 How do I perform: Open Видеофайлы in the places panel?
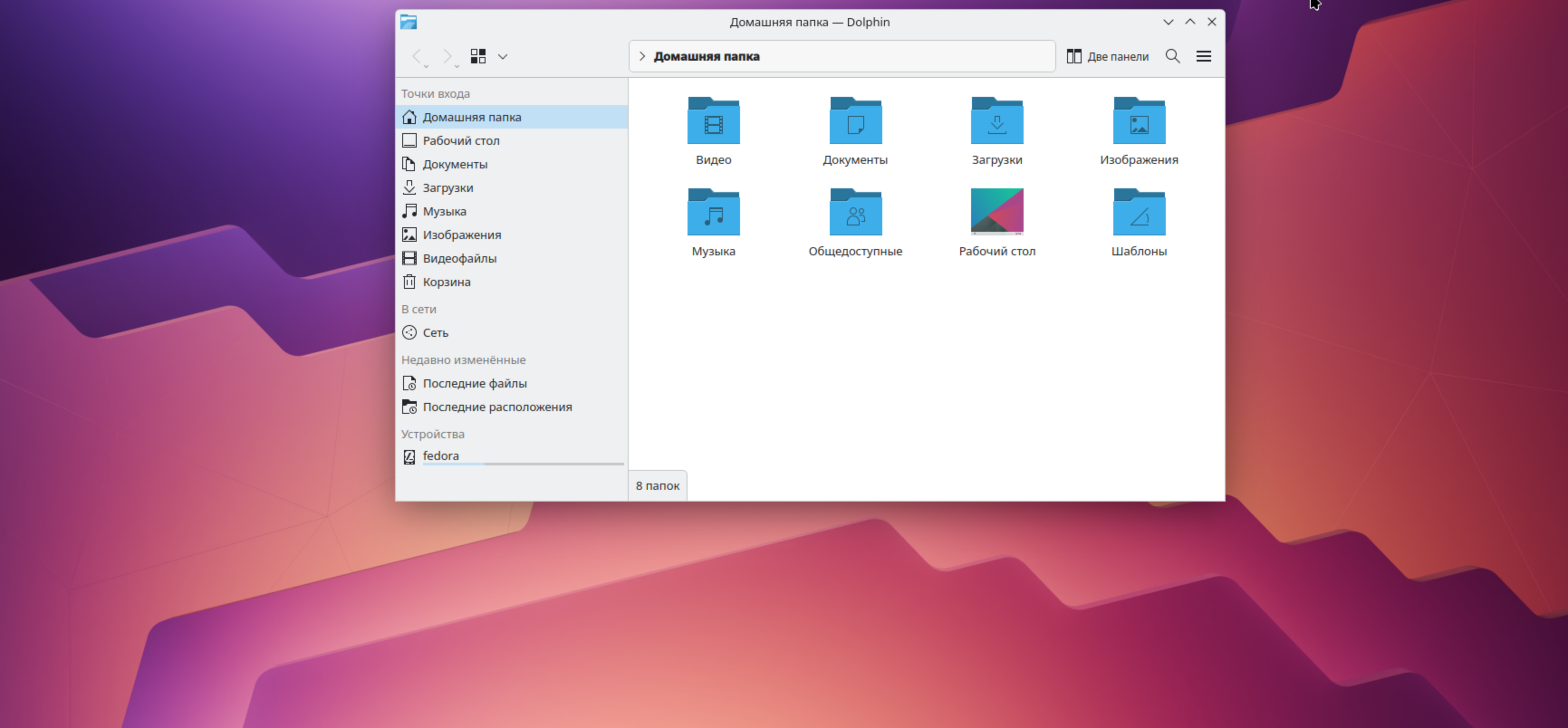click(511, 258)
